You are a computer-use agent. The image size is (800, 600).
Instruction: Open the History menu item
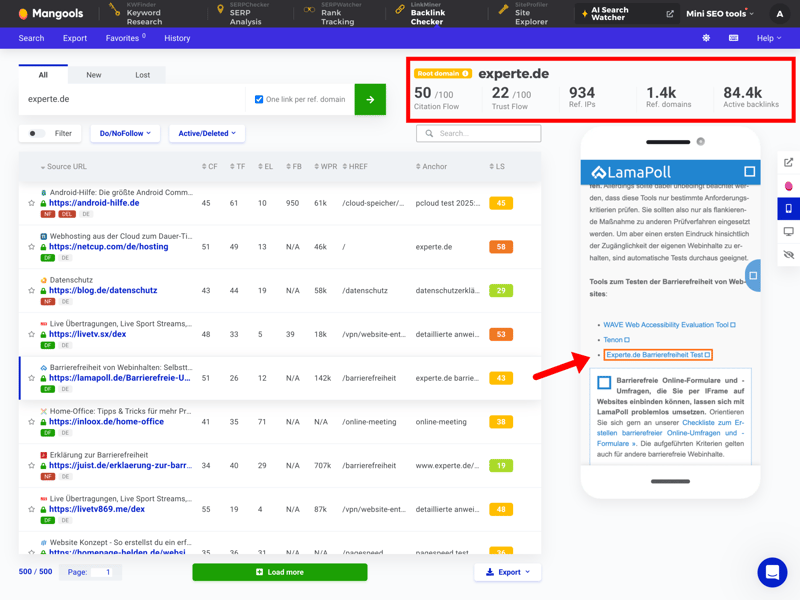177,38
